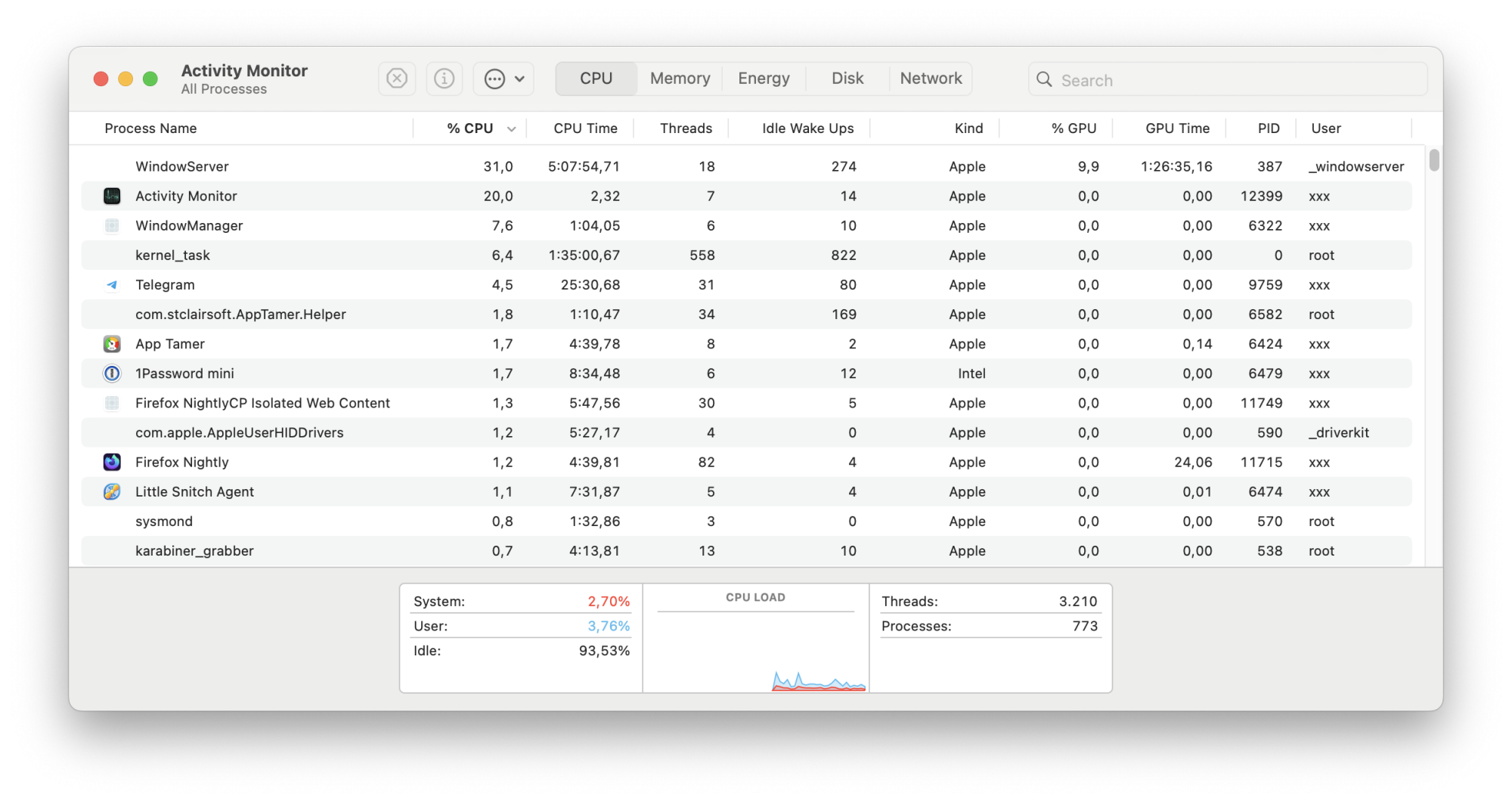
Task: Click the magnifying glass search icon
Action: coord(1044,79)
